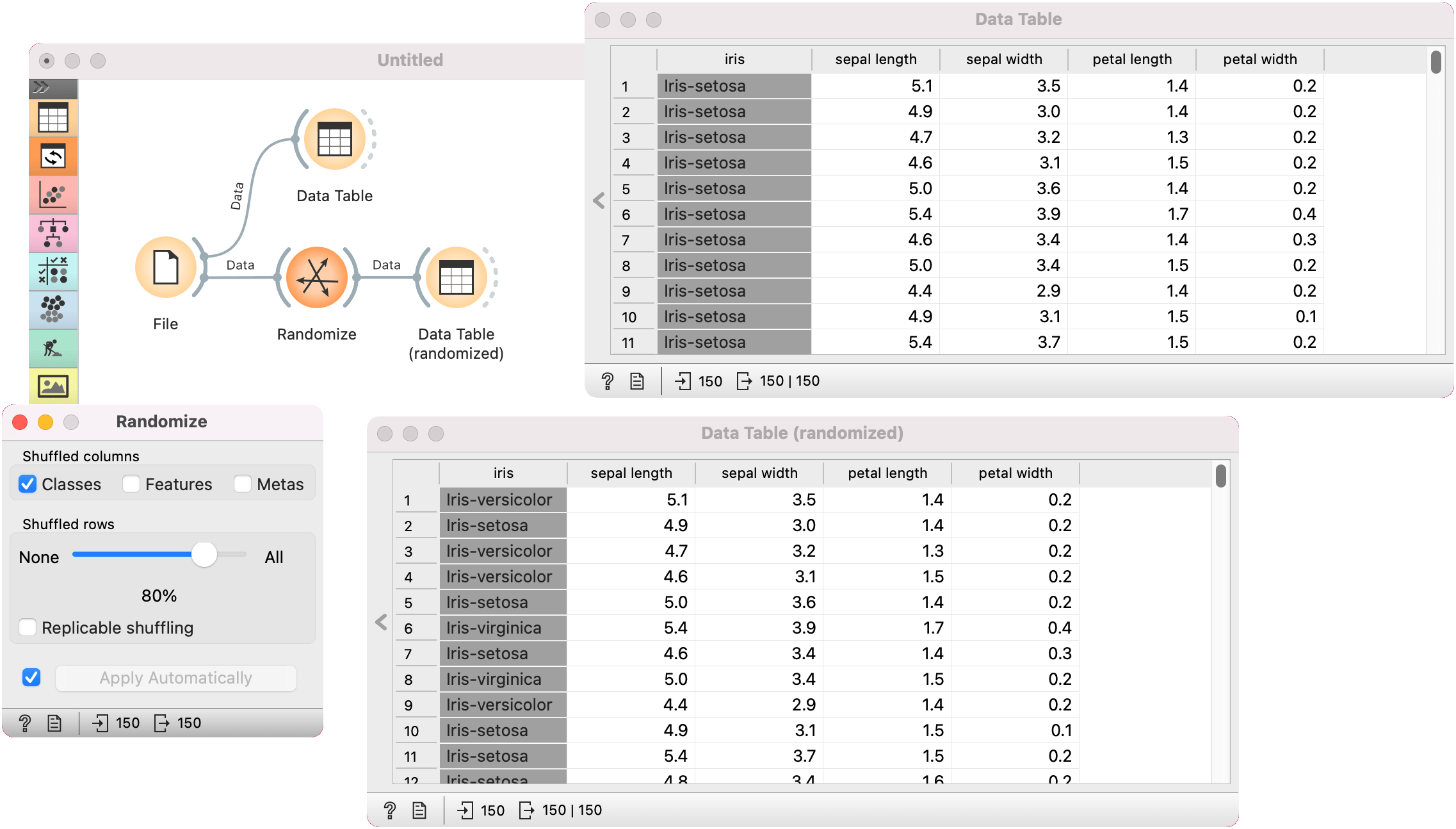Open the Evaluate category icon in sidebar
This screenshot has width=1456, height=829.
[x=53, y=272]
